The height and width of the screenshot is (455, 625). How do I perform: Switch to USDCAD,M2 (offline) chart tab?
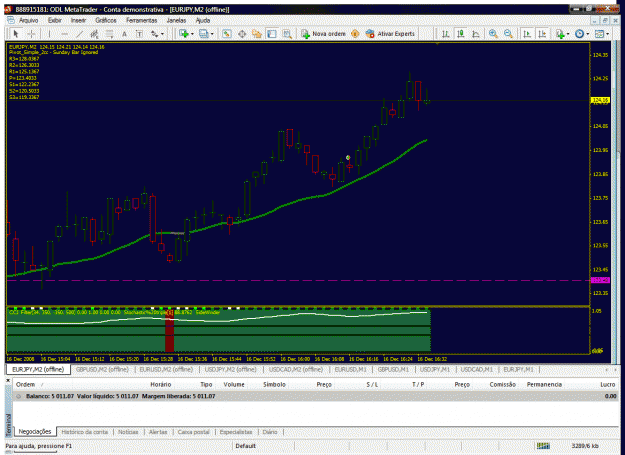[x=295, y=369]
